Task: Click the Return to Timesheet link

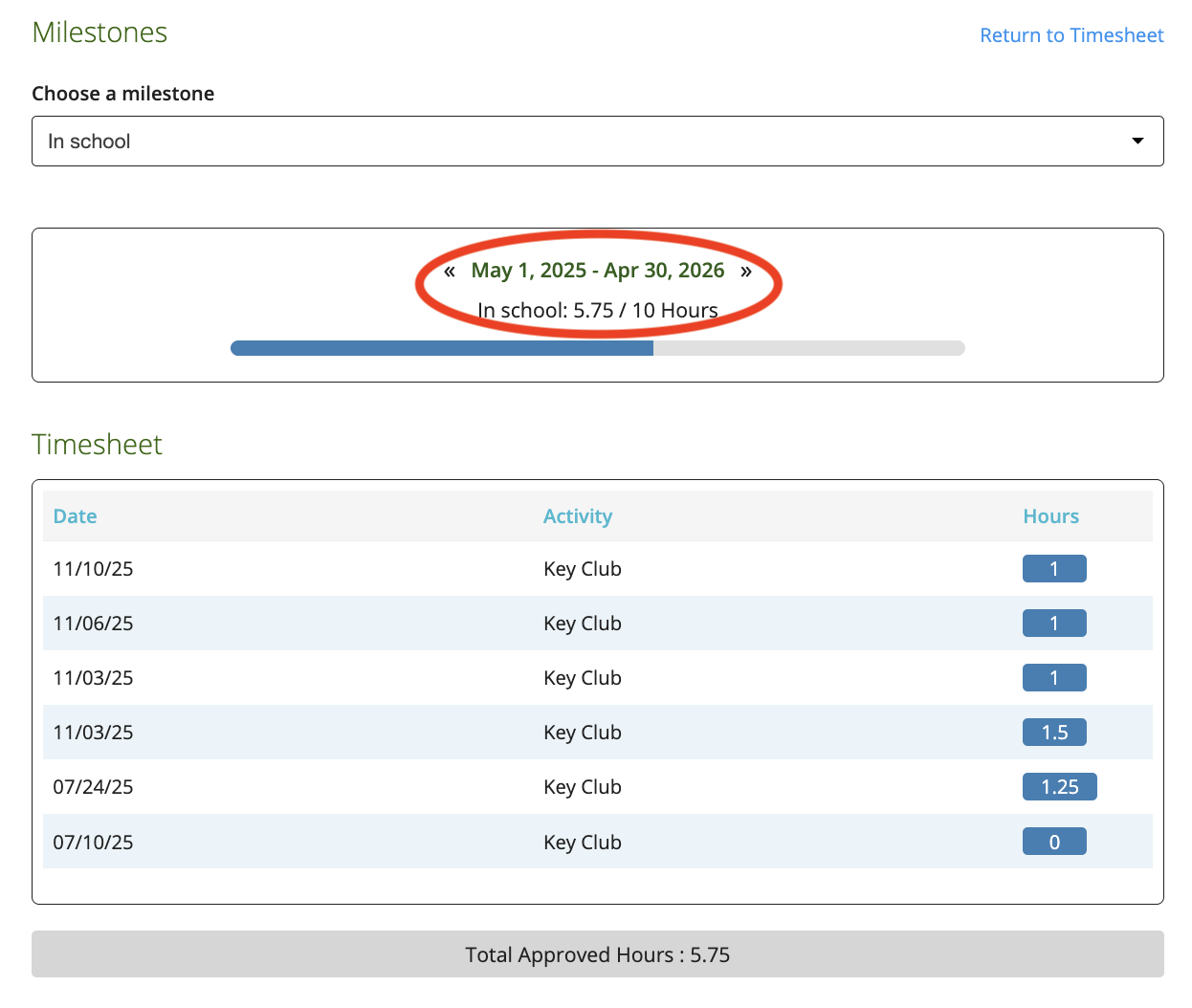Action: [1071, 35]
